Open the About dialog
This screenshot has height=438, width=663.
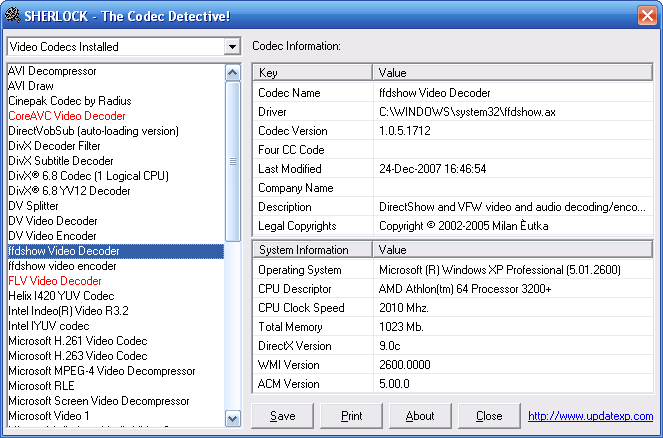420,416
